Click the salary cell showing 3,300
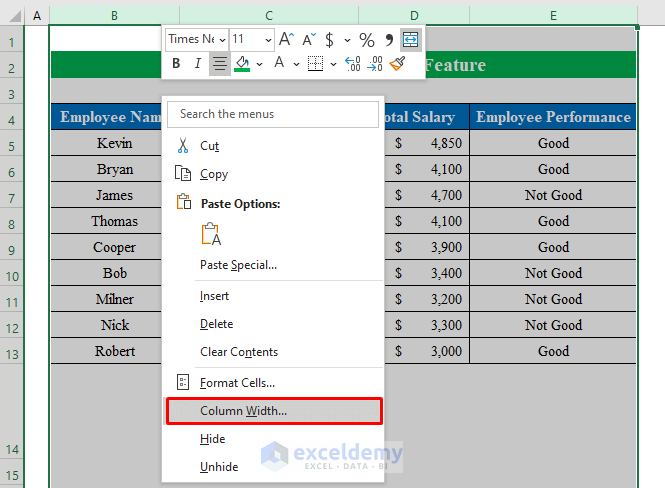The height and width of the screenshot is (488, 665). (x=427, y=325)
